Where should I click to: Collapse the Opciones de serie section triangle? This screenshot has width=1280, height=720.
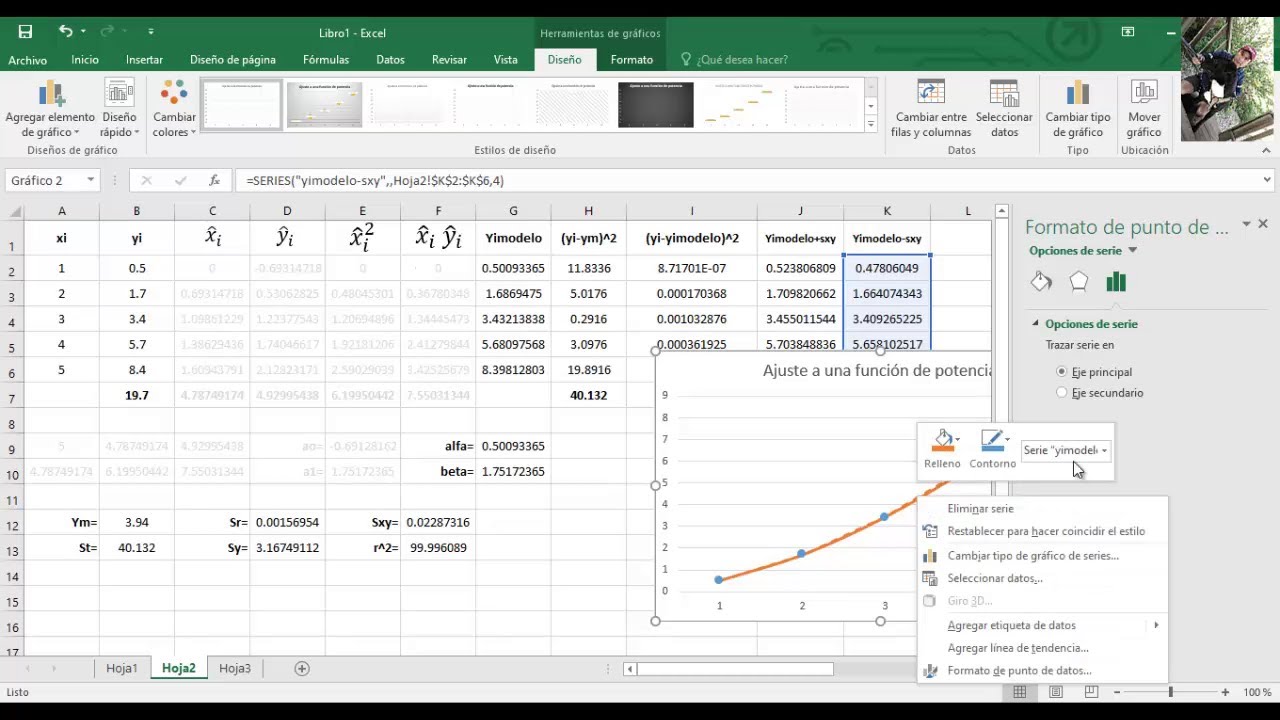click(1036, 324)
